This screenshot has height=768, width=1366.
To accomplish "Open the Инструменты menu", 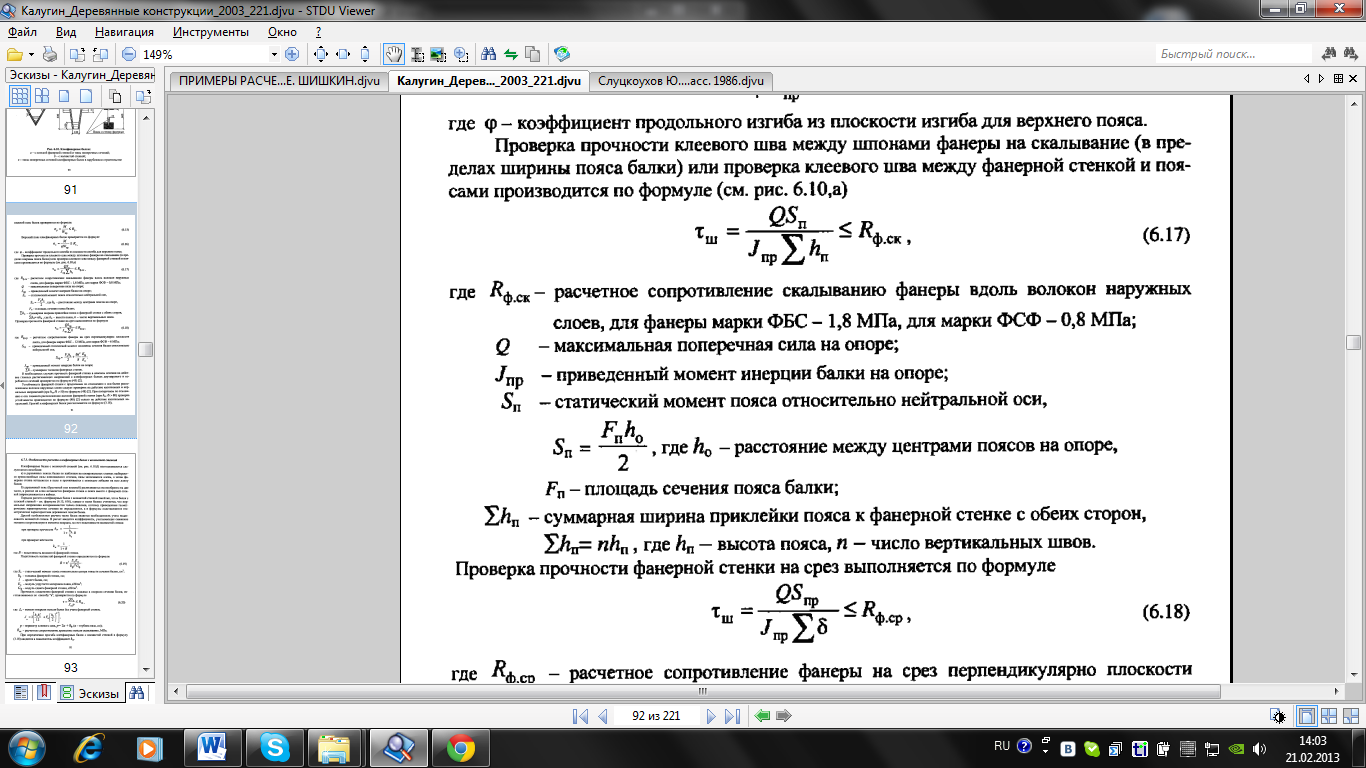I will click(x=210, y=32).
